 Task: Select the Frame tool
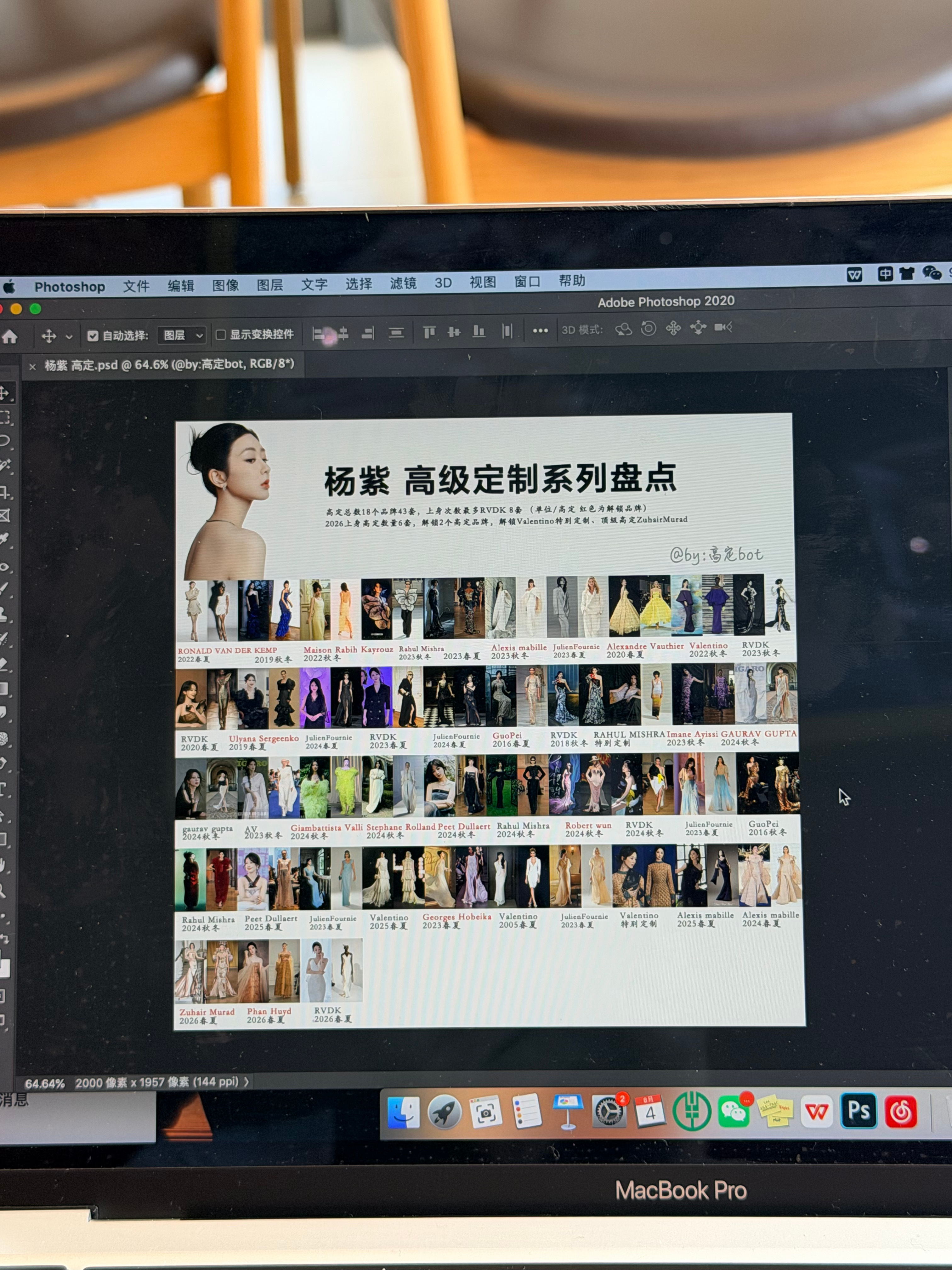click(x=5, y=516)
